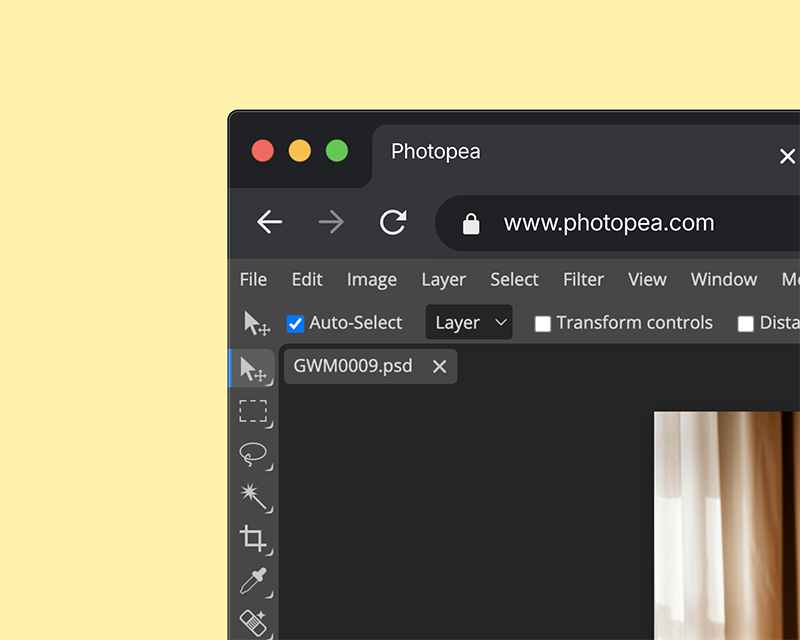Close the GWM0009.psd document tab
Screen dimensions: 800x640
click(x=439, y=366)
